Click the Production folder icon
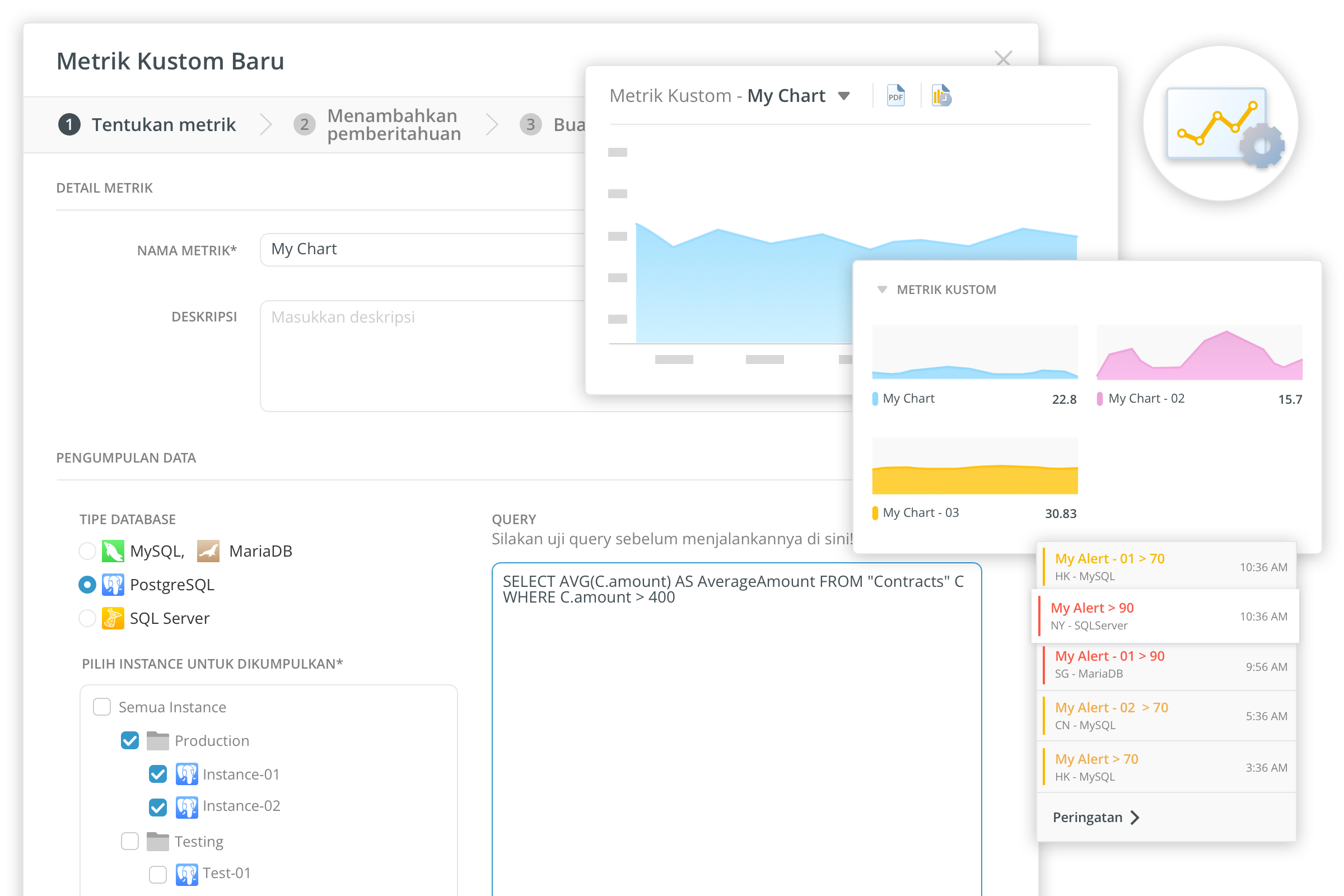The image size is (1344, 896). click(x=158, y=740)
